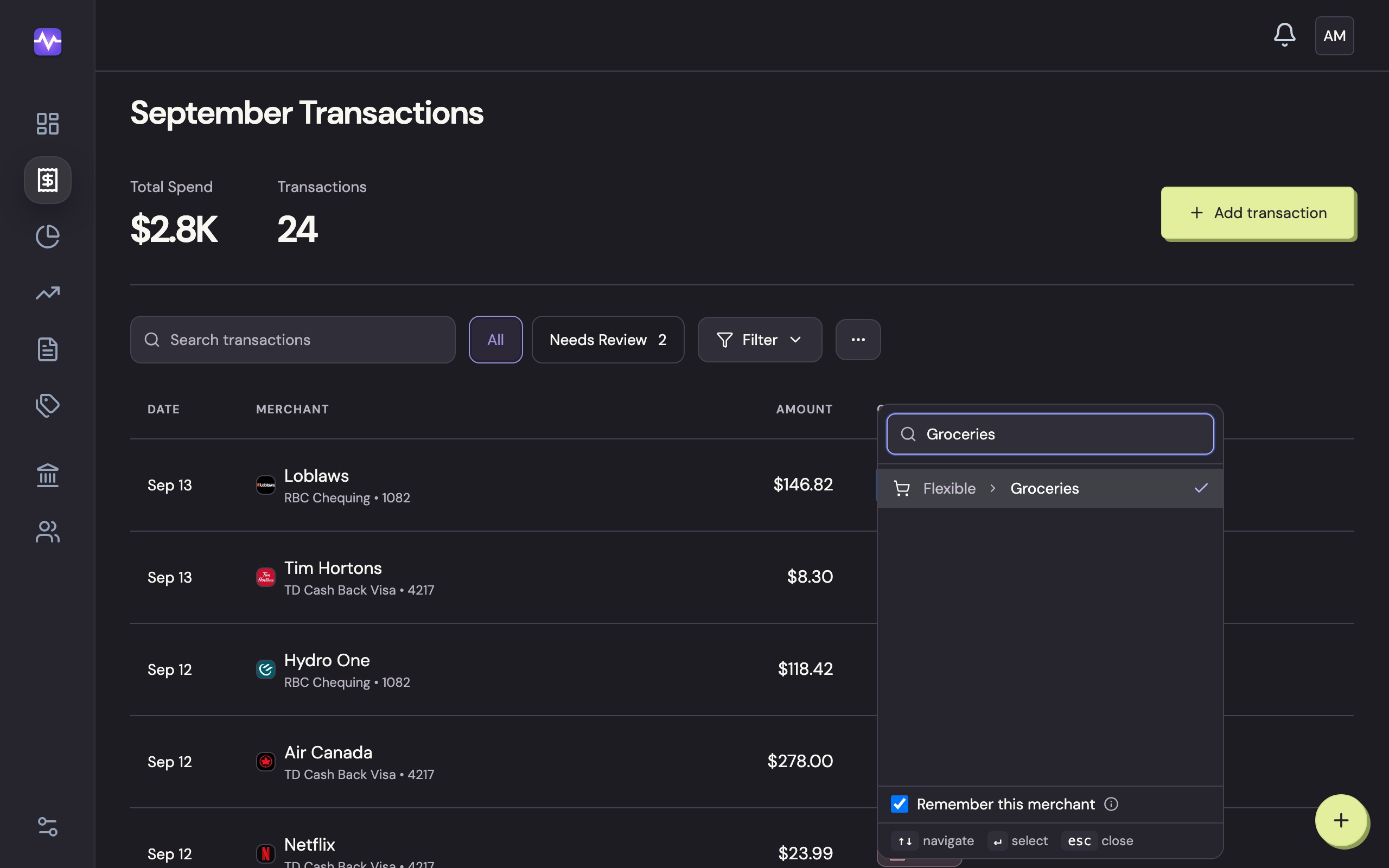The image size is (1389, 868).
Task: Open the bank accounts icon in sidebar
Action: pyautogui.click(x=48, y=475)
